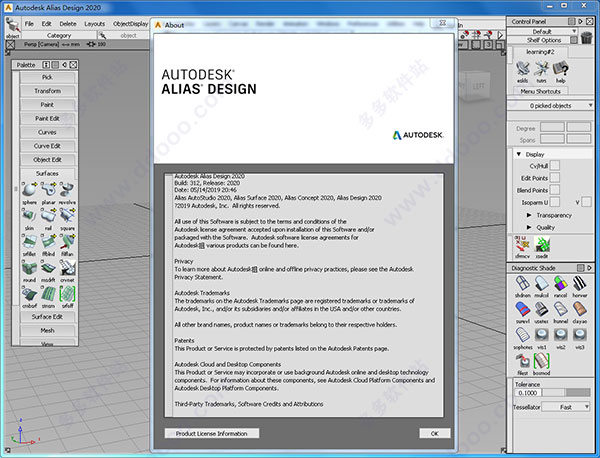Open the File menu

click(x=29, y=24)
